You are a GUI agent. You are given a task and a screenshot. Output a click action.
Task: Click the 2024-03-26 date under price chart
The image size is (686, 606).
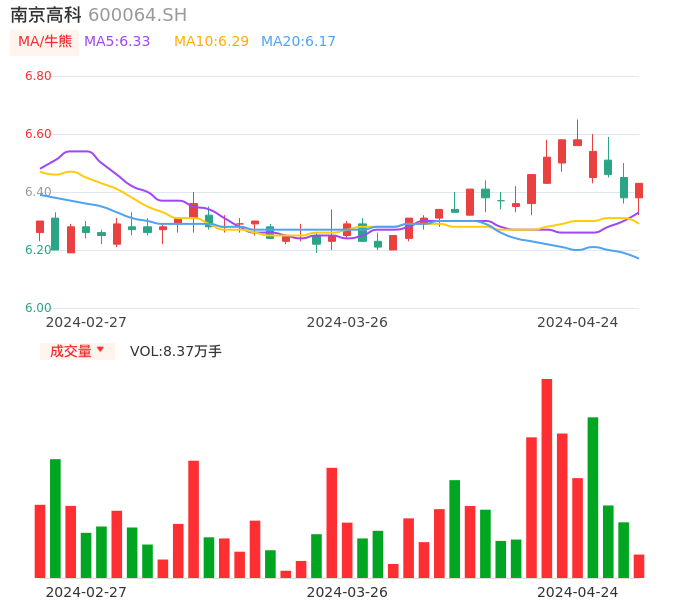coord(347,322)
